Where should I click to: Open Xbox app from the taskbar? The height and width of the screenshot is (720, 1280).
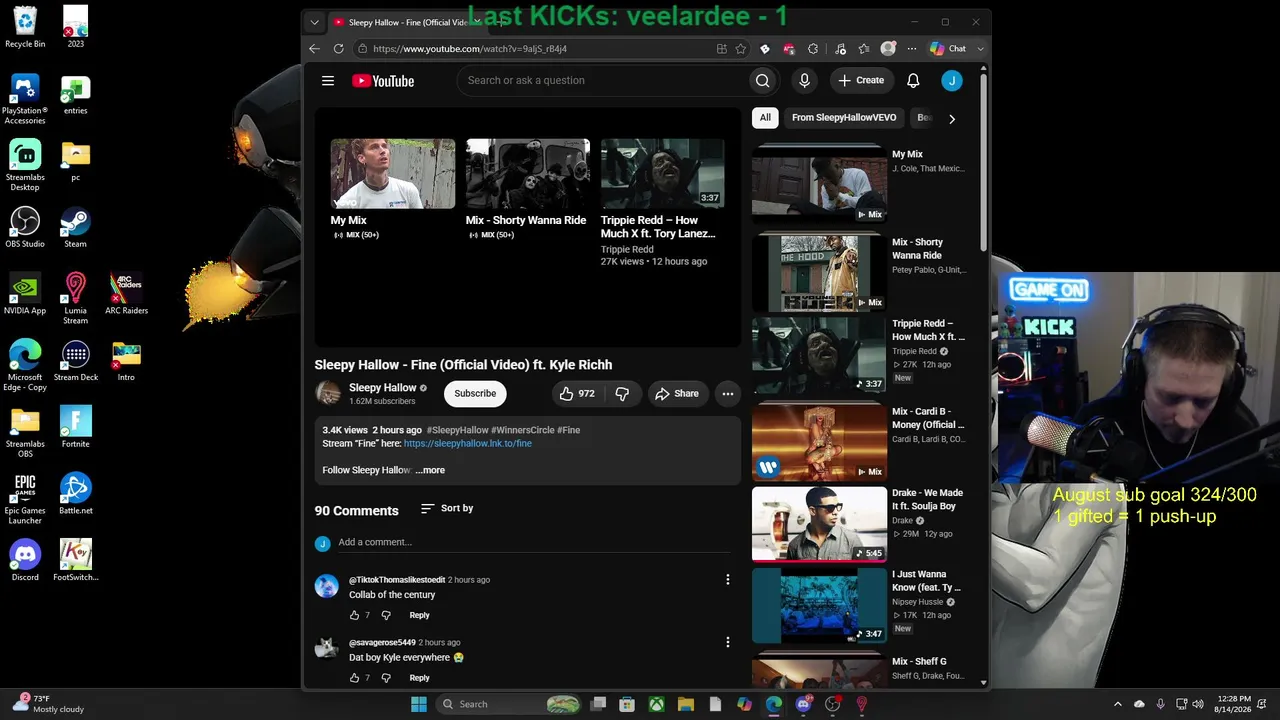(x=656, y=704)
